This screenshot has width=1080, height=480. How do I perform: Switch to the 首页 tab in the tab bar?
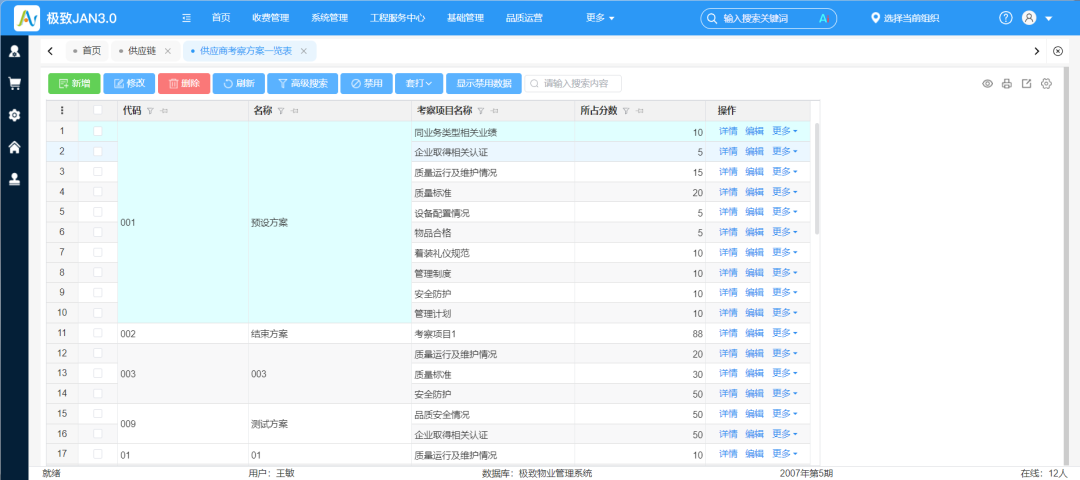pyautogui.click(x=86, y=51)
